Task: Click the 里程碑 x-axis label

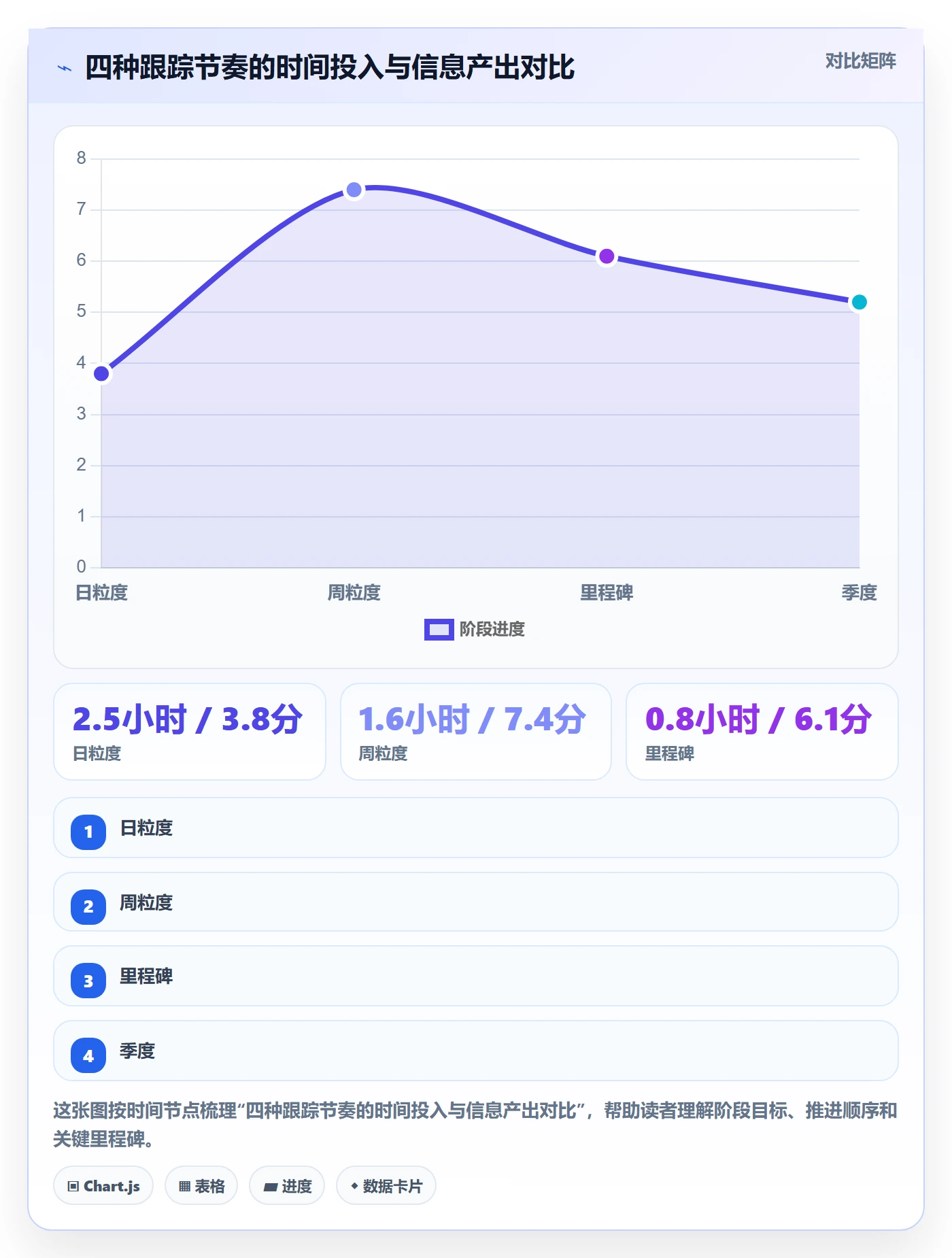Action: [607, 593]
